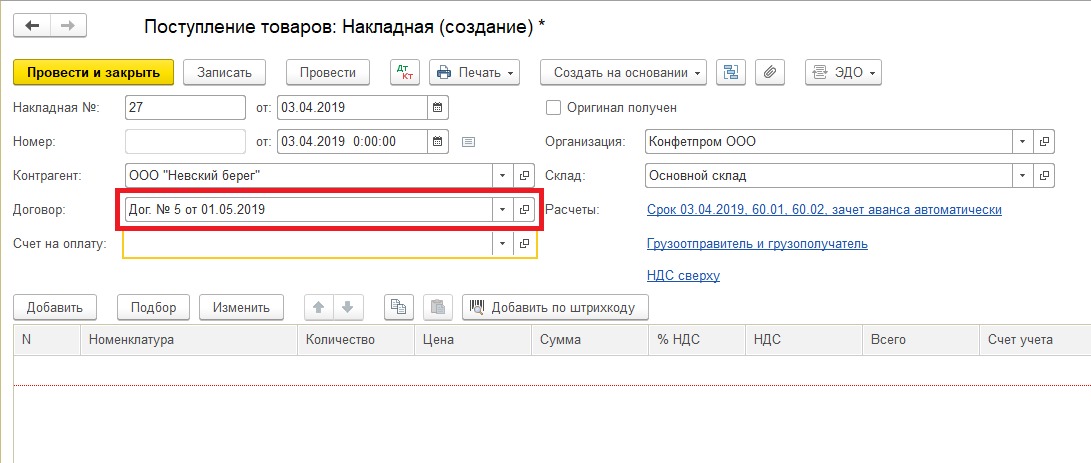1091x463 pixels.
Task: Click the document structure icon beside Создать на основании
Action: click(x=733, y=73)
